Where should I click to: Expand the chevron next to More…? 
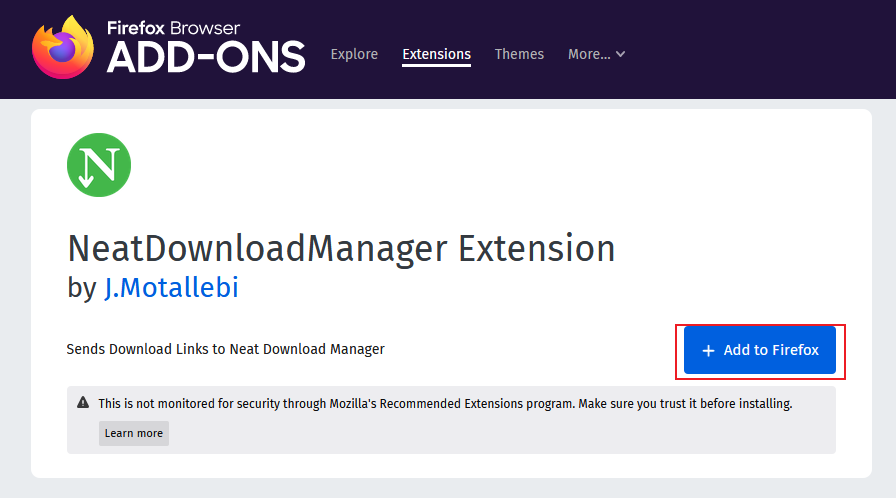point(621,54)
